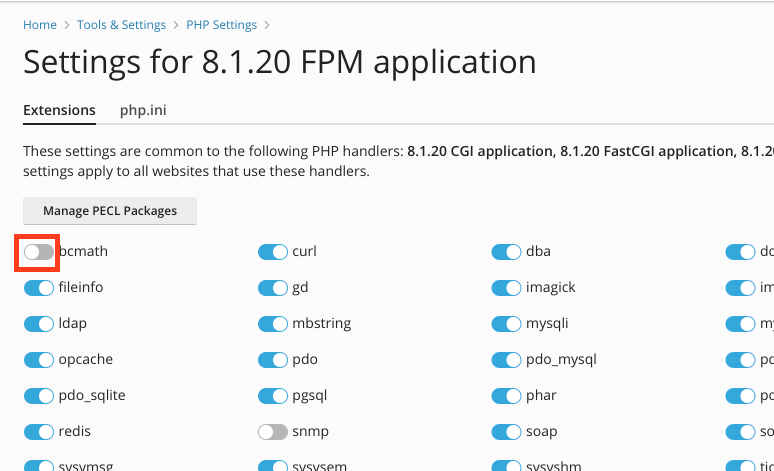Image resolution: width=774 pixels, height=471 pixels.
Task: Switch off pdo_mysql extension
Action: click(x=507, y=360)
